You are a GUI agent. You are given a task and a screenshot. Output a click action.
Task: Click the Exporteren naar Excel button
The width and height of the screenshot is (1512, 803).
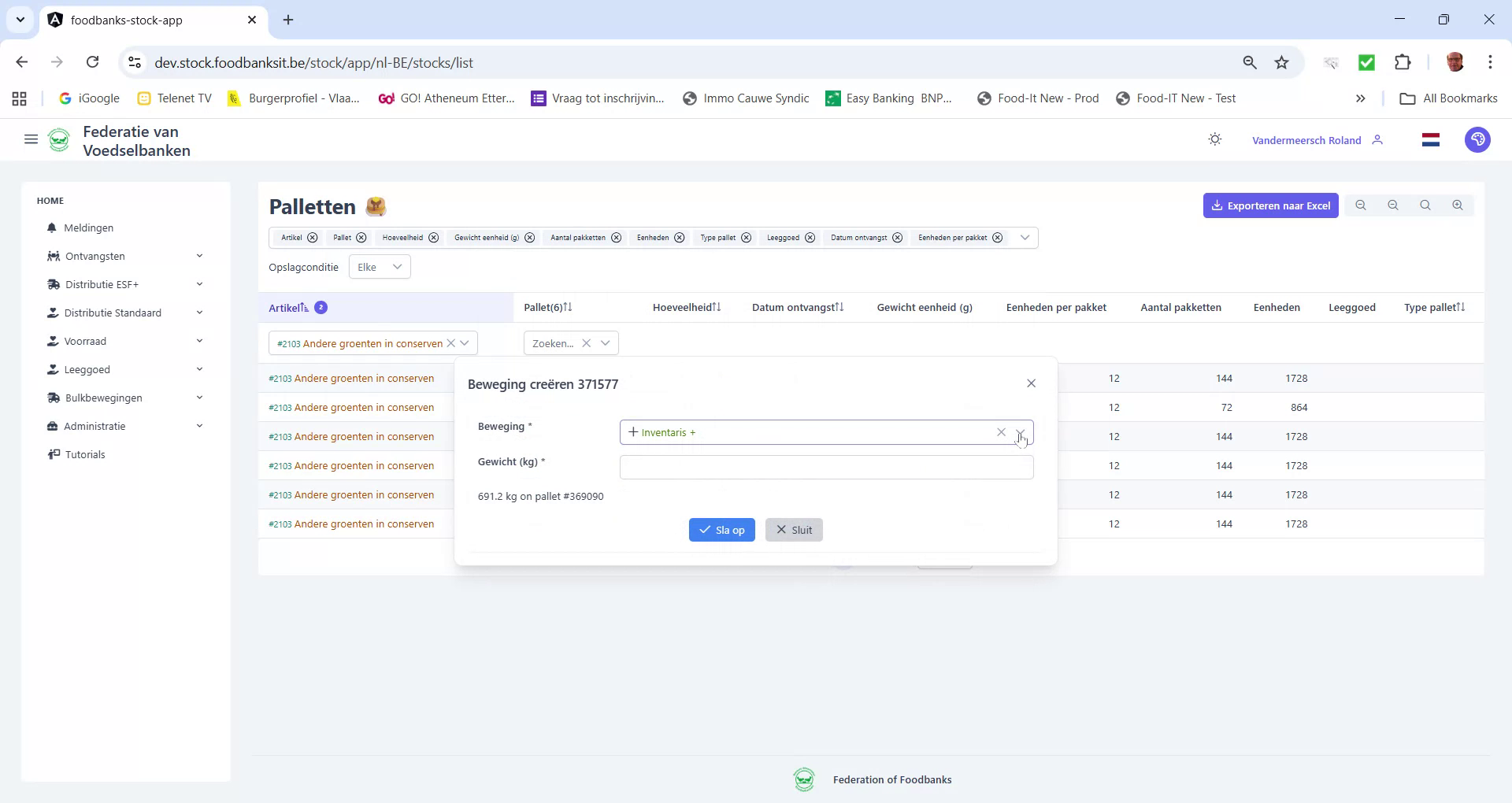click(1270, 205)
